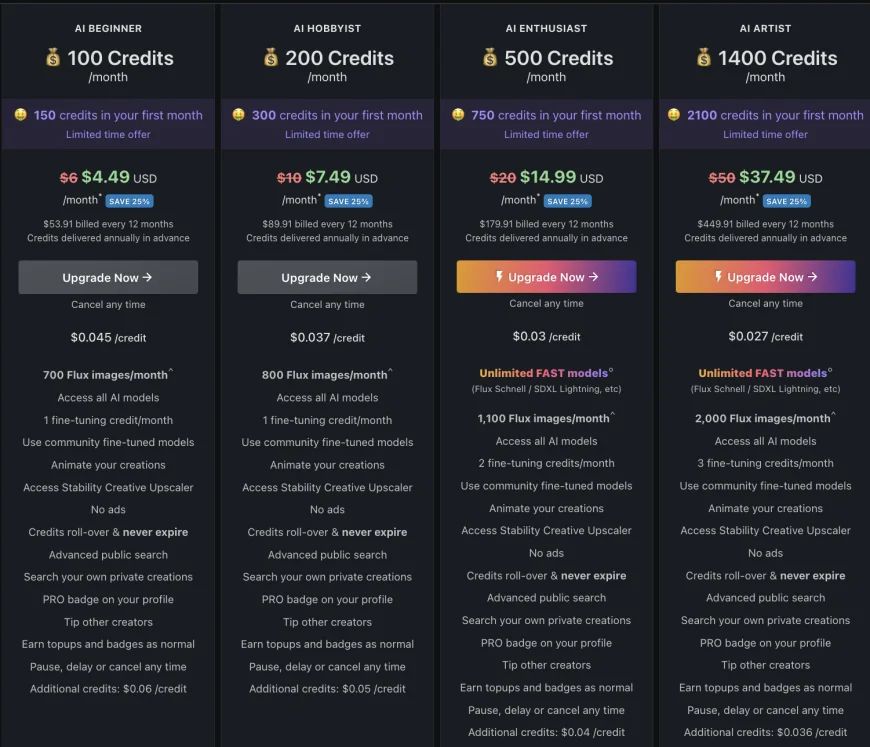Image resolution: width=870 pixels, height=747 pixels.
Task: Click the emoji face next to 2100 credits offer
Action: [675, 115]
